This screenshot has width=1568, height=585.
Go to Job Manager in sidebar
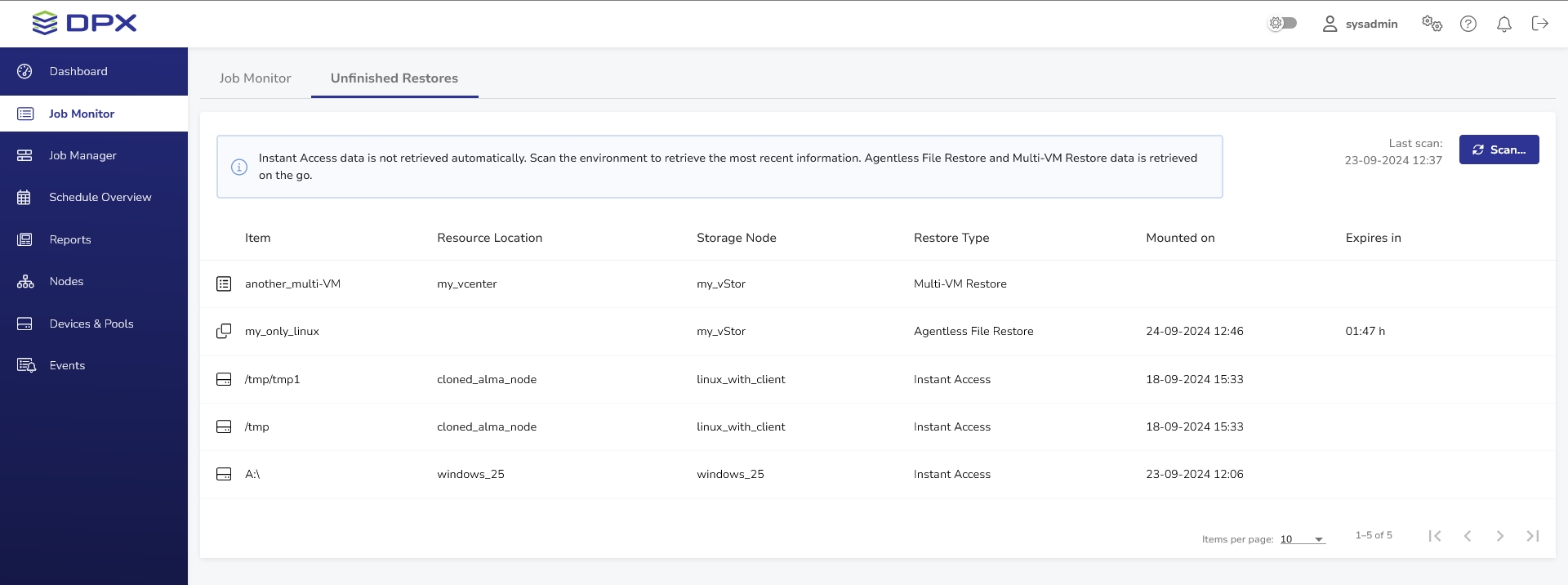point(82,155)
